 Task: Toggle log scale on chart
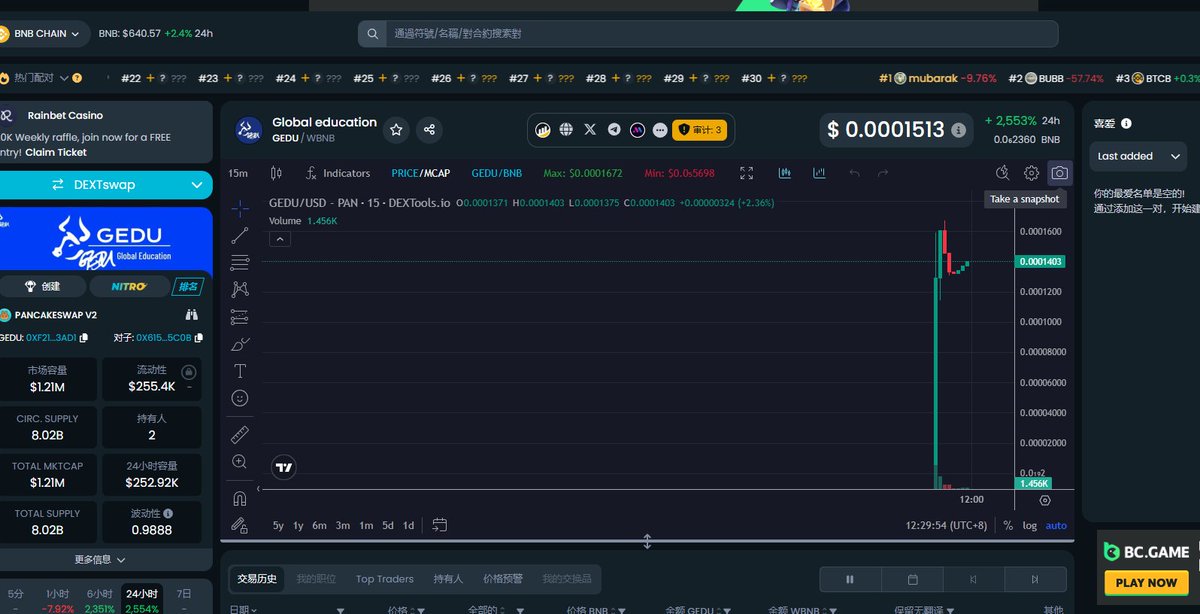(x=1029, y=526)
